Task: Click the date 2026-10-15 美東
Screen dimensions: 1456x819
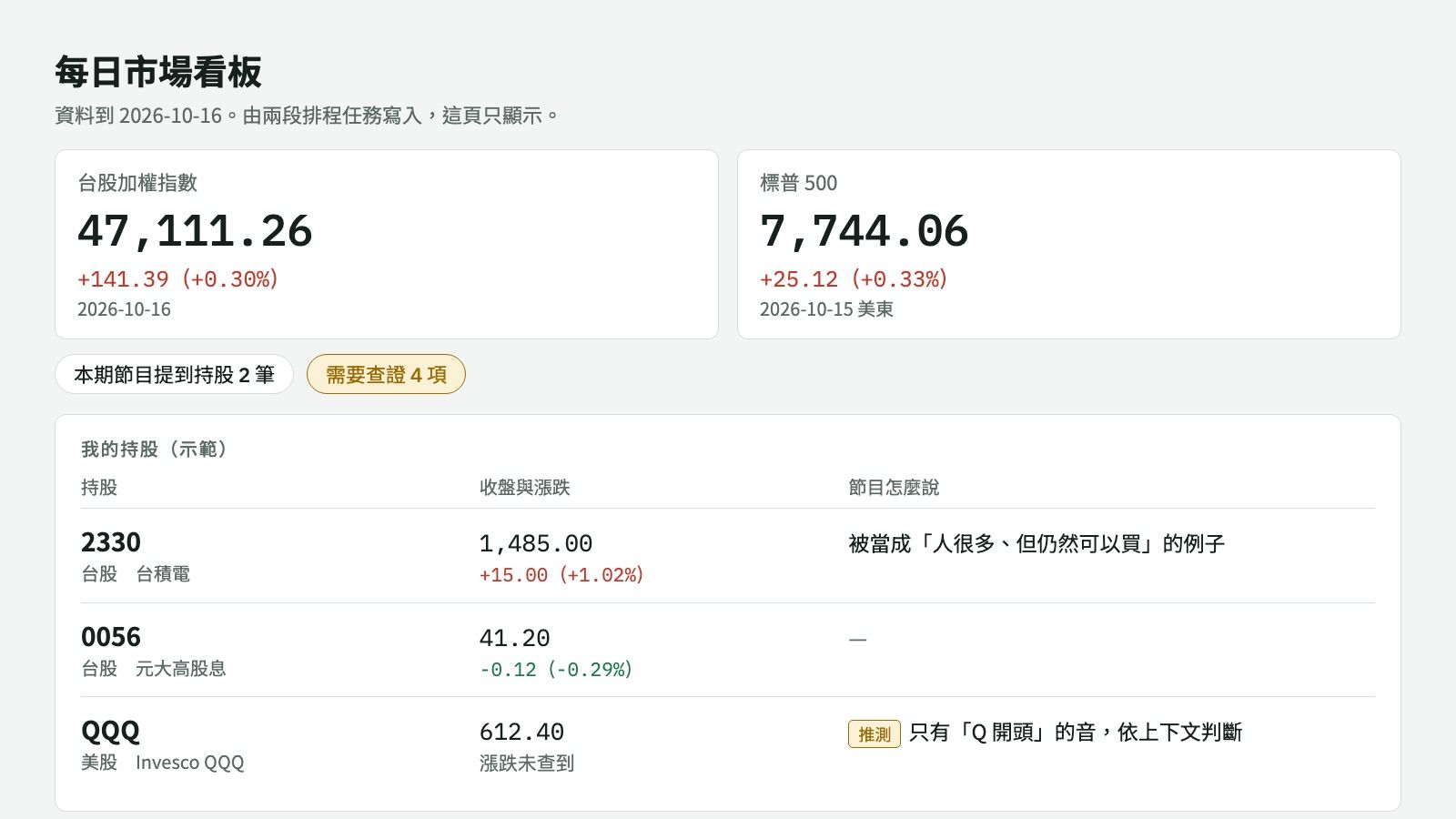Action: (826, 309)
